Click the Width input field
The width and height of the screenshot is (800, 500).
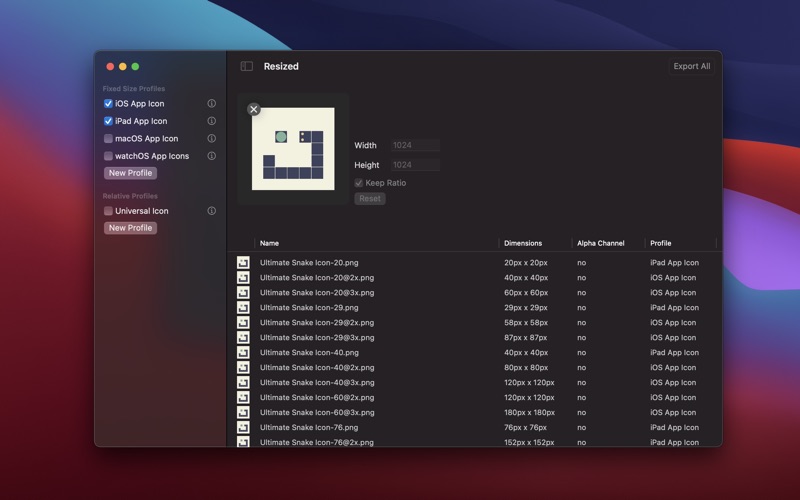coord(415,145)
